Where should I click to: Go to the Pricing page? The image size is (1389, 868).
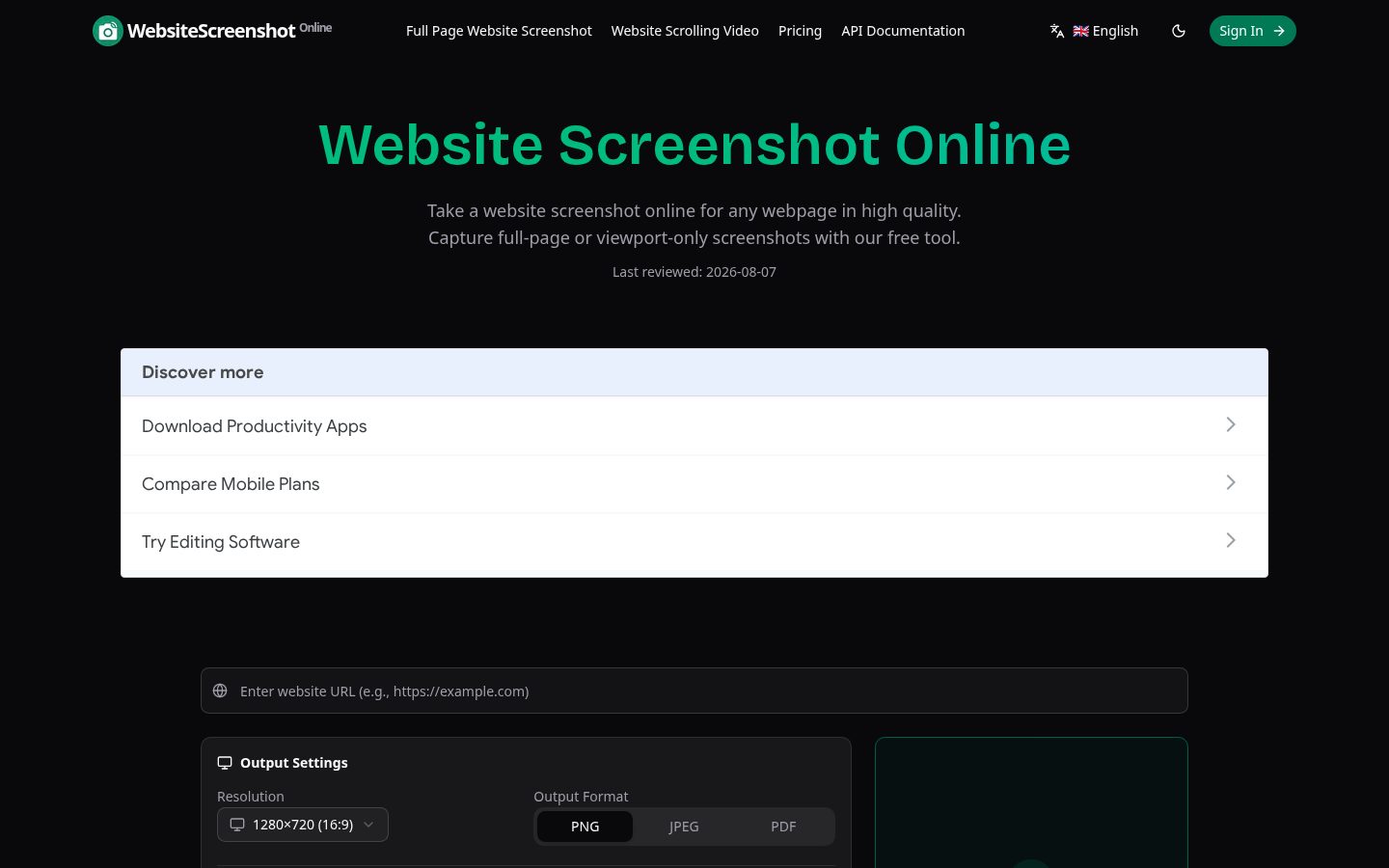click(800, 31)
